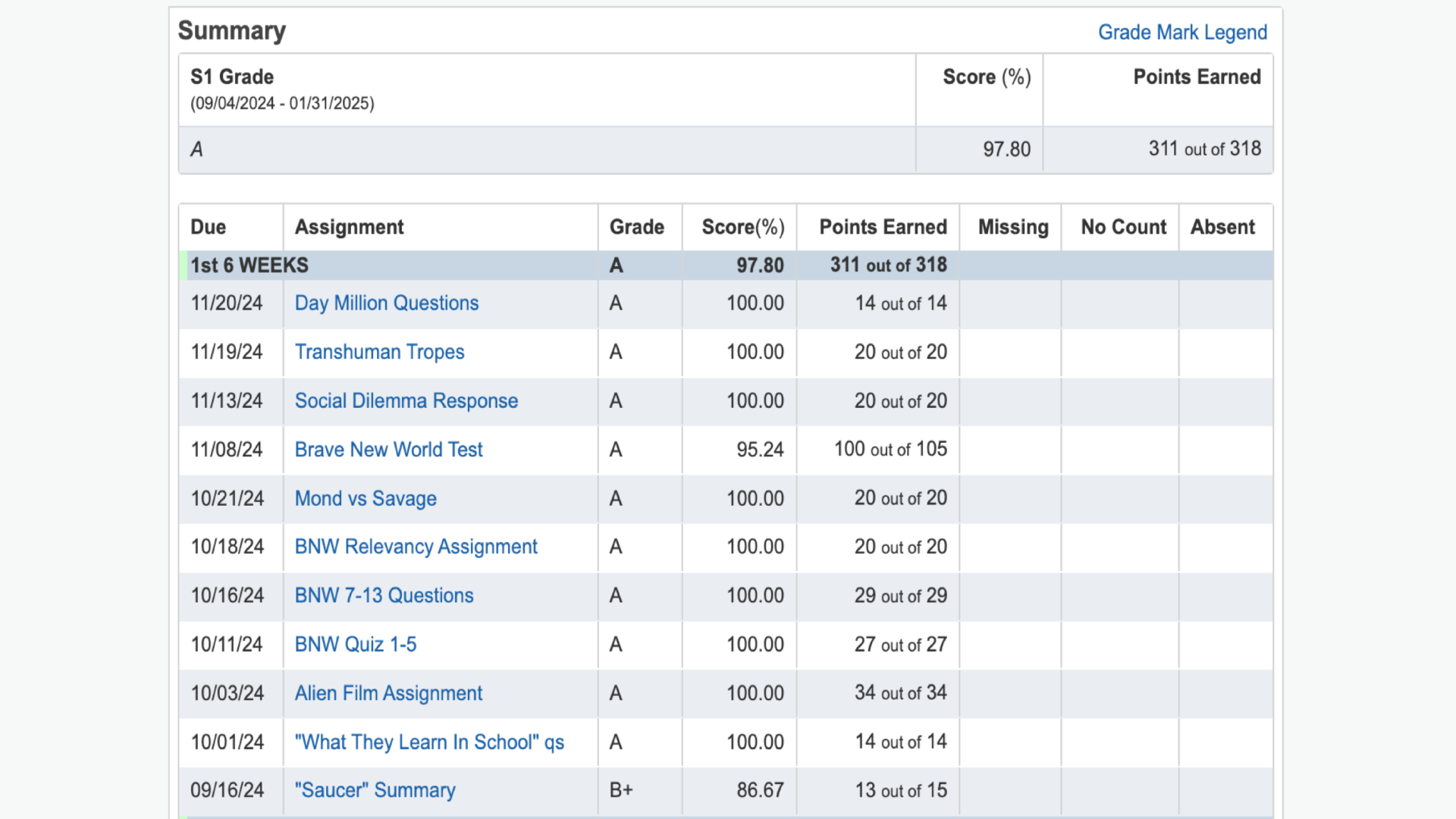Click BNW 7-13 Questions link
Screen dimensions: 1456x819
click(x=384, y=596)
